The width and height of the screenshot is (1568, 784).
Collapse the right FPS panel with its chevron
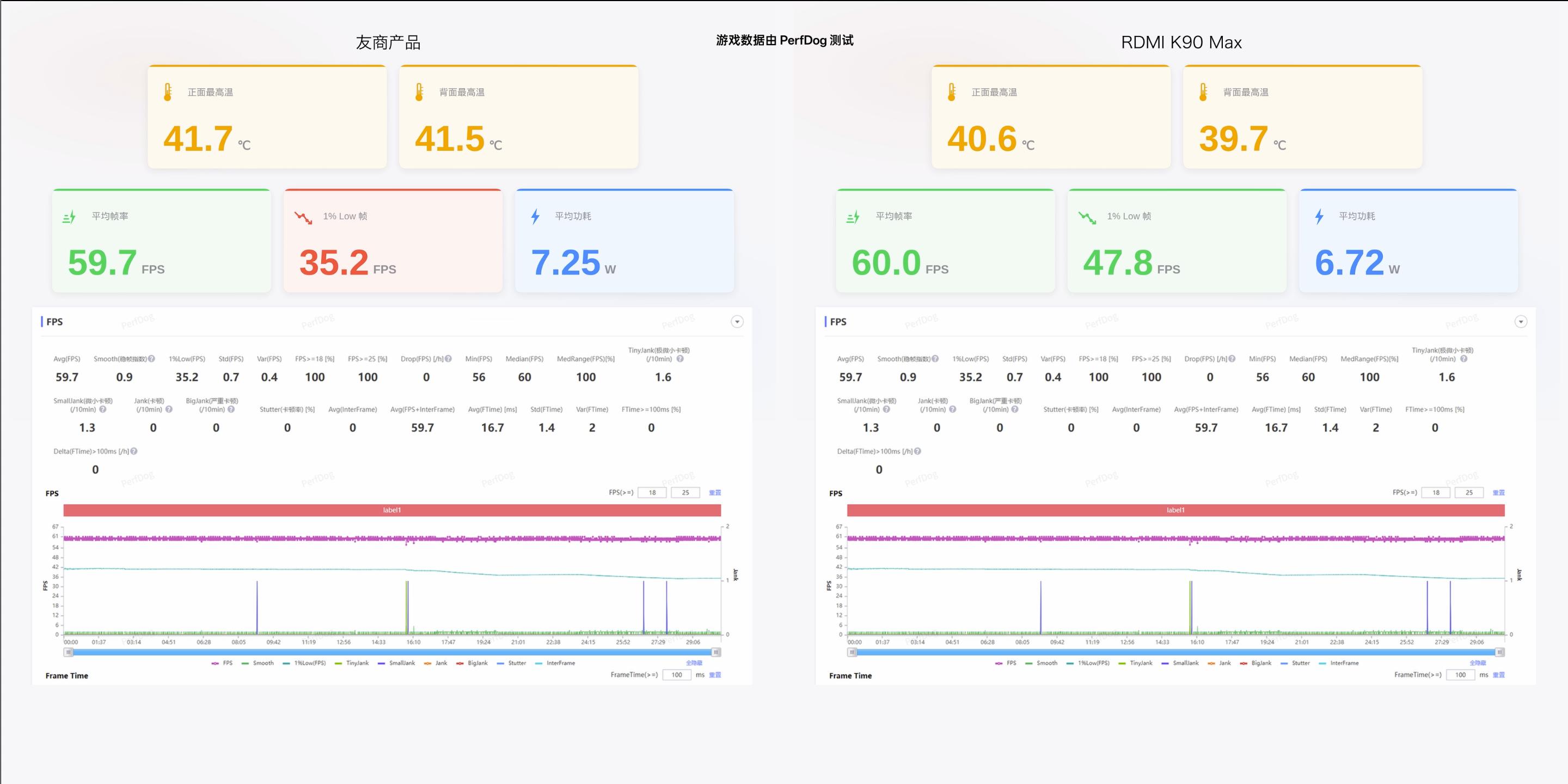[1521, 321]
